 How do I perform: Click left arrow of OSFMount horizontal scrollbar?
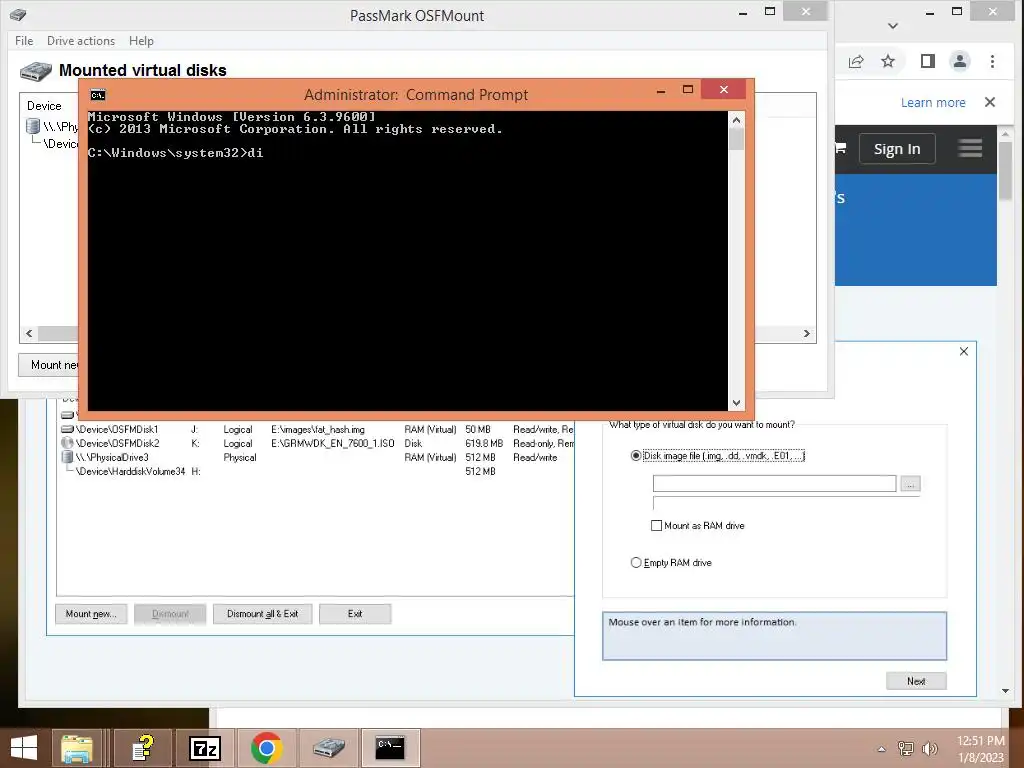point(29,333)
